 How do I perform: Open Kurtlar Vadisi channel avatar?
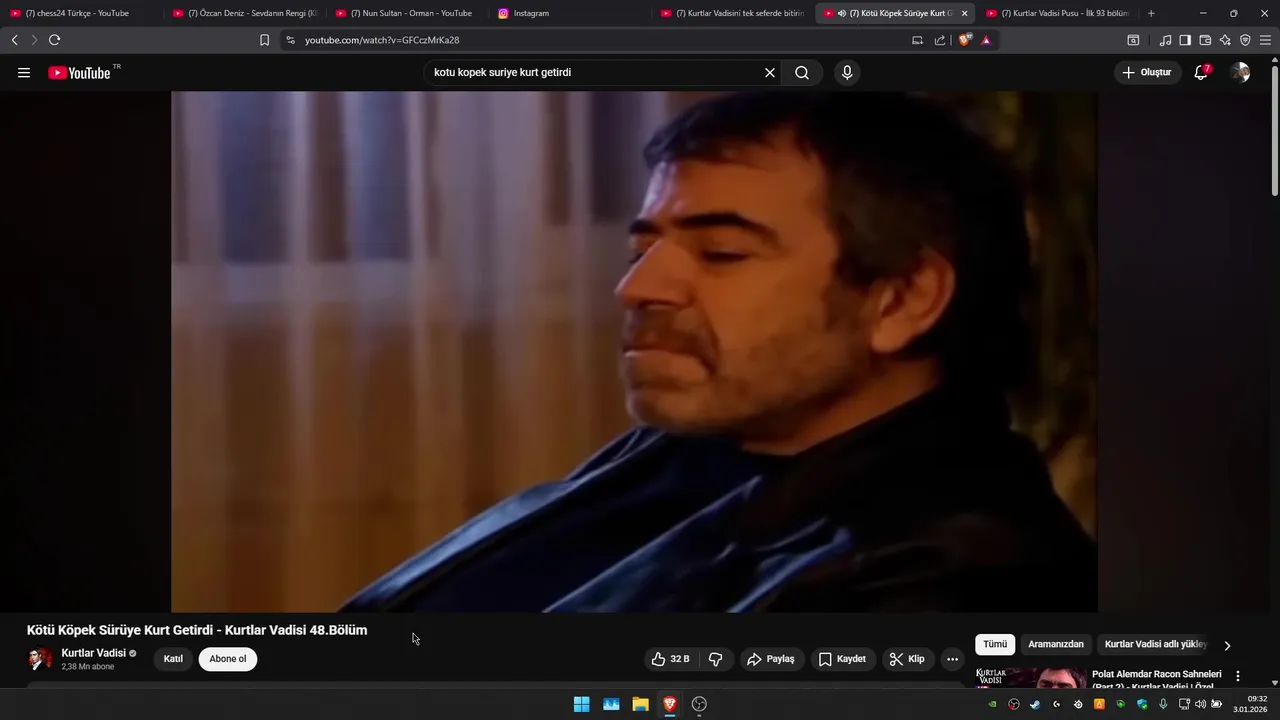pyautogui.click(x=40, y=659)
